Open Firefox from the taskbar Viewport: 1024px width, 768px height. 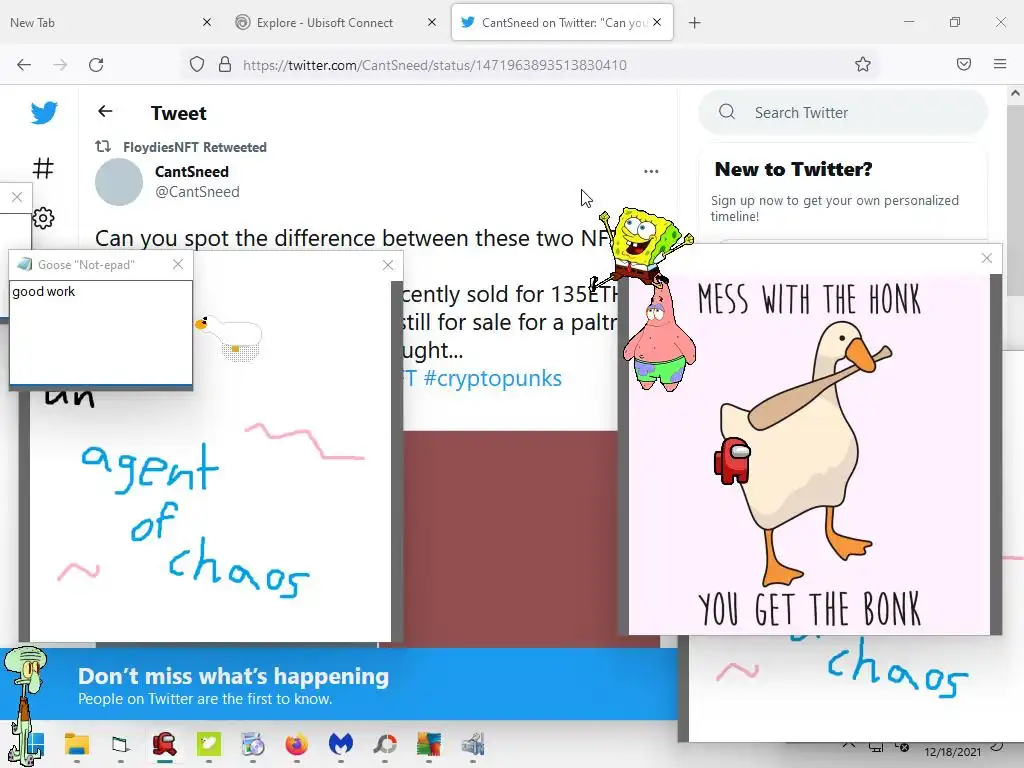point(296,744)
